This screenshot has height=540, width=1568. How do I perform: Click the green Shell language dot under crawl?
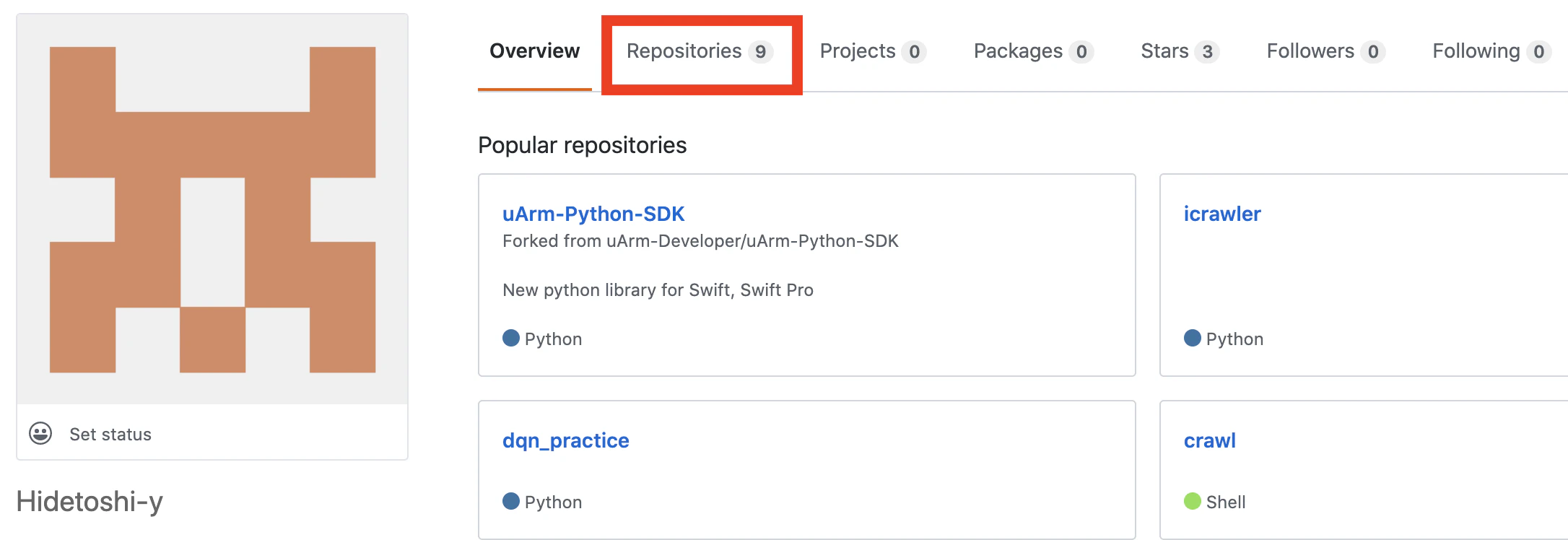point(1193,501)
